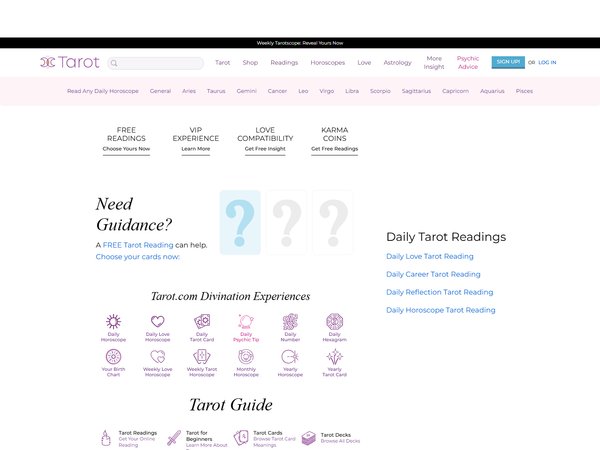Open the Daily Number icon
600x450 pixels.
click(290, 321)
